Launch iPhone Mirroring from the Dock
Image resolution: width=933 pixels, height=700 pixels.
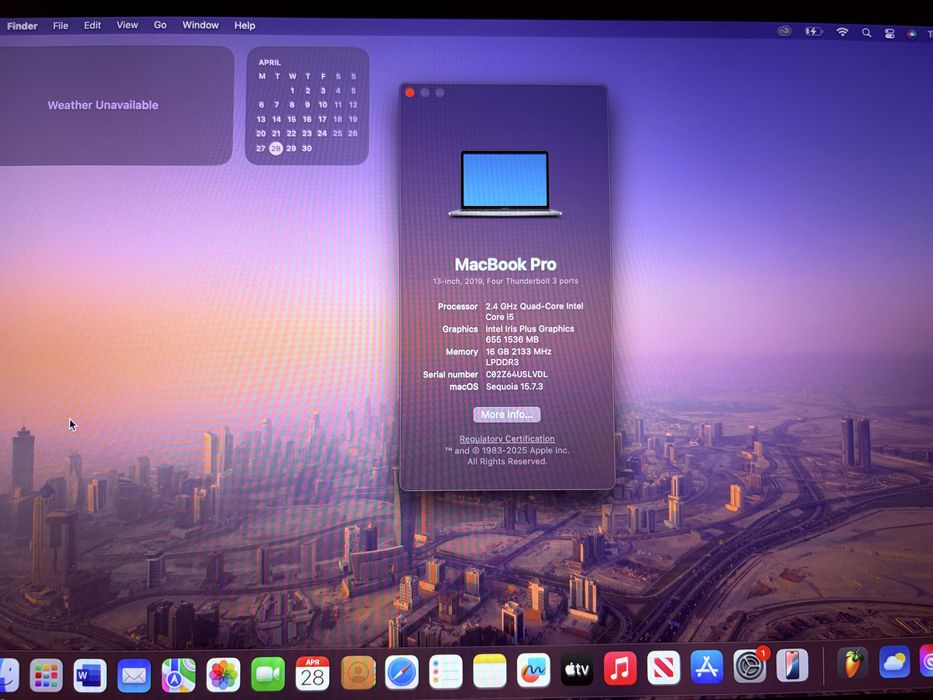tap(792, 664)
